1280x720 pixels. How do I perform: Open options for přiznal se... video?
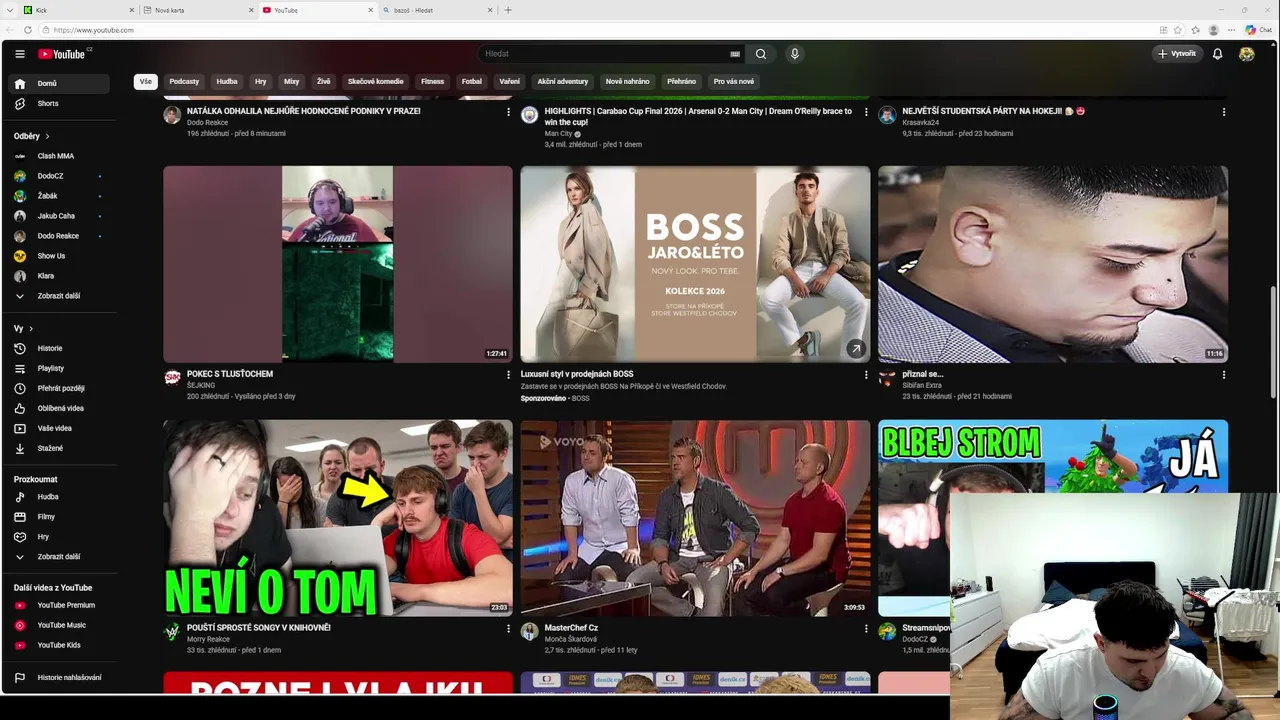coord(1224,375)
